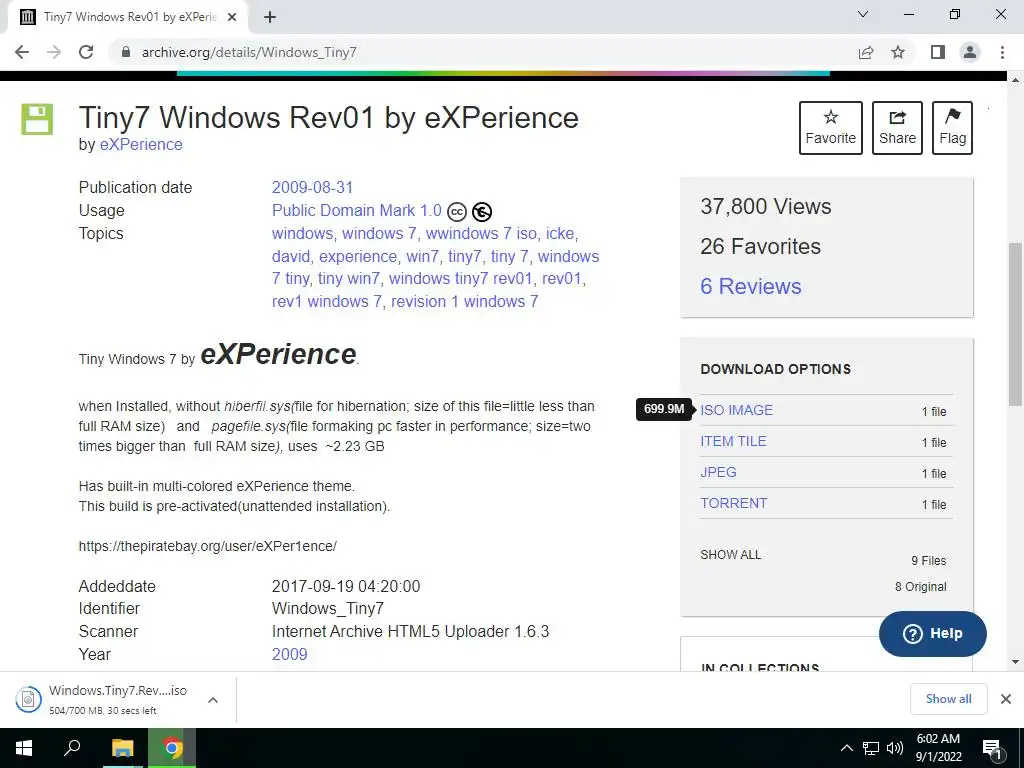1024x768 pixels.
Task: Open the 2009-08-31 publication date link
Action: point(312,187)
